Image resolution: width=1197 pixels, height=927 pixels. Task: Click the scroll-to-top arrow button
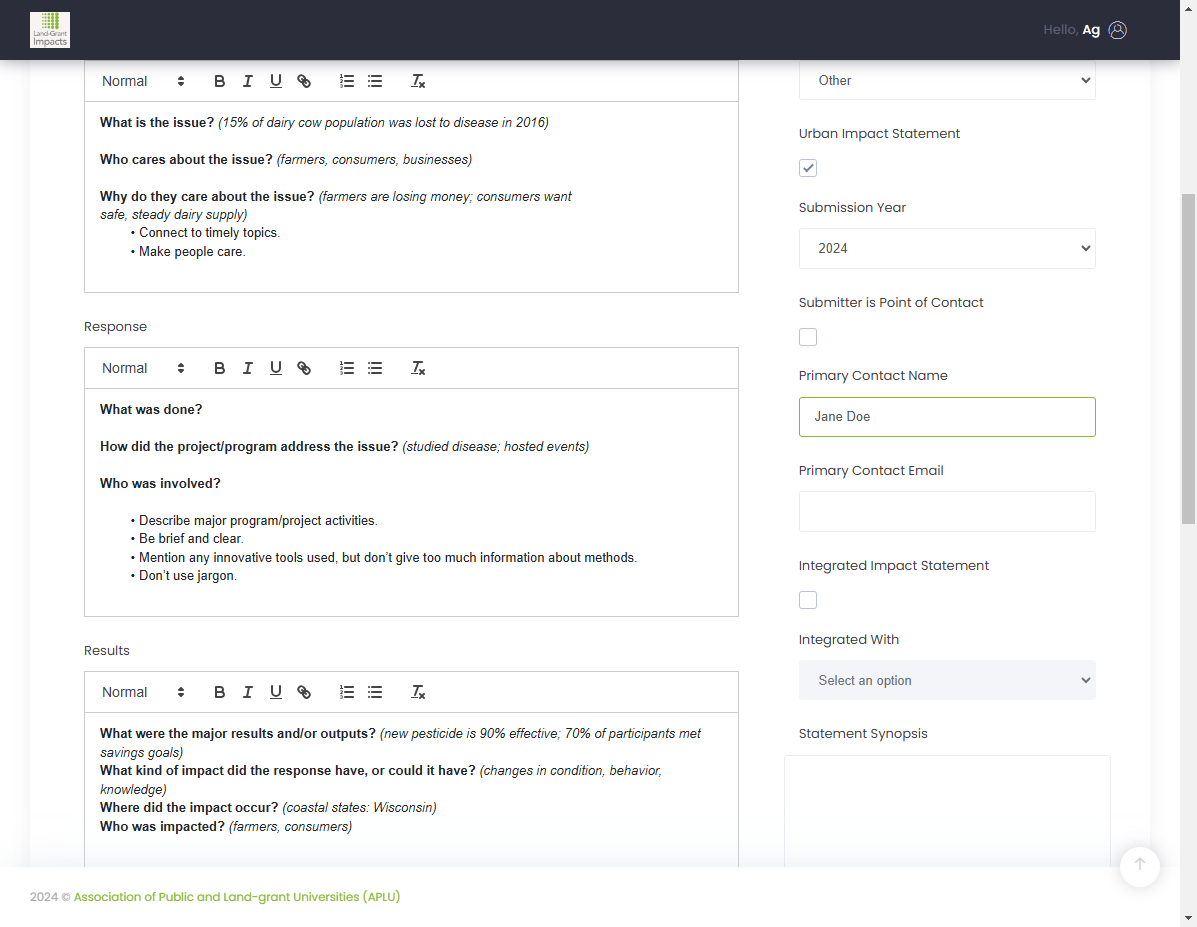[x=1139, y=865]
